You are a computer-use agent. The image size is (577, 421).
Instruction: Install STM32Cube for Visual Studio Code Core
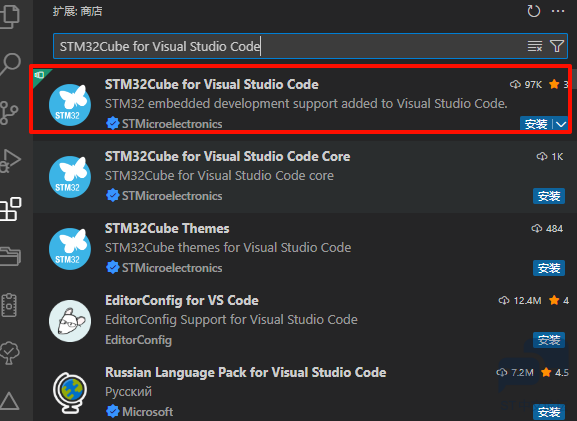coord(549,196)
